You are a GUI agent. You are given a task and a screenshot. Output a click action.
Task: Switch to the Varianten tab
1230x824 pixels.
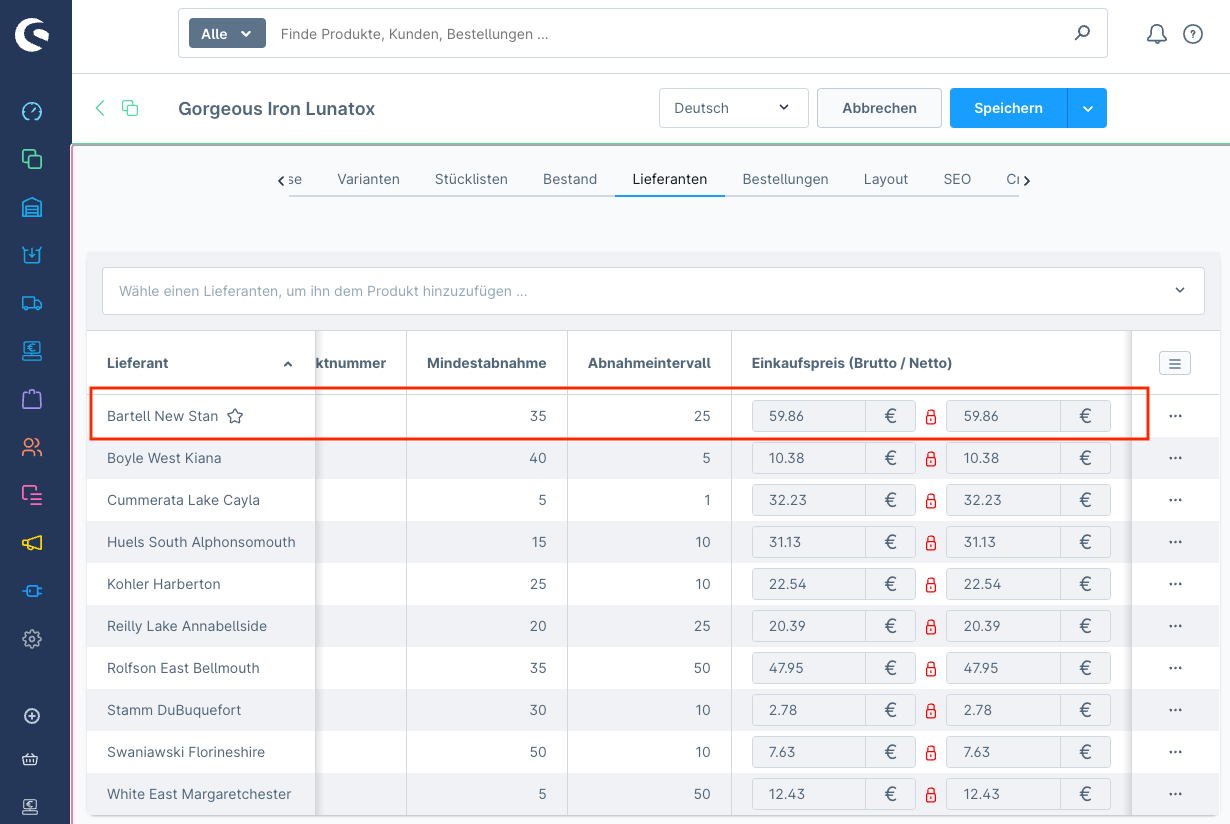[x=368, y=179]
